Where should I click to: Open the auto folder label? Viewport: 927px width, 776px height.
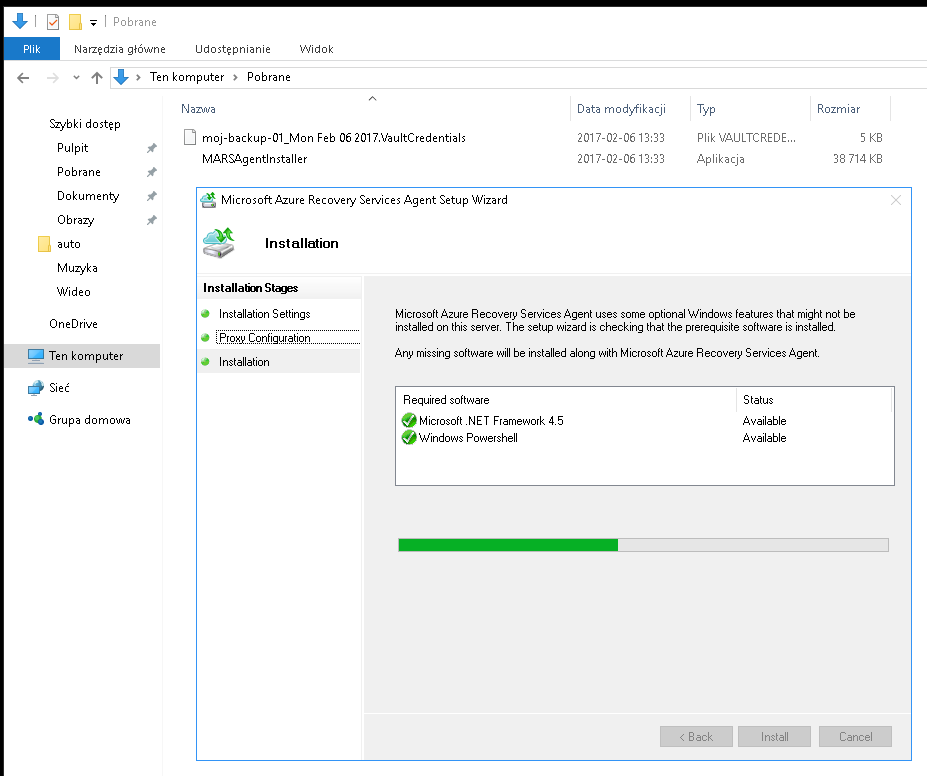pyautogui.click(x=69, y=244)
